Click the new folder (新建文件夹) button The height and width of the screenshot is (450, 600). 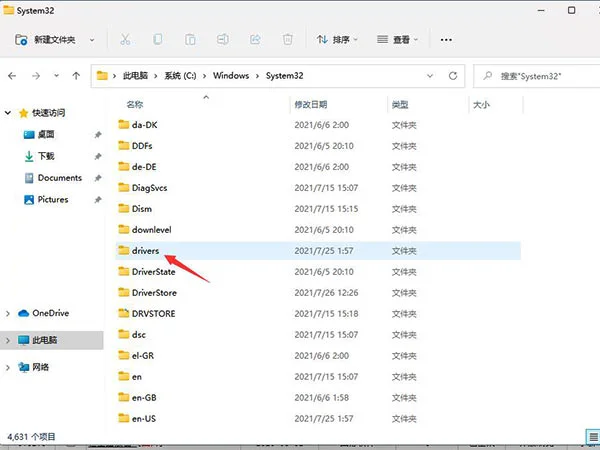click(x=45, y=40)
